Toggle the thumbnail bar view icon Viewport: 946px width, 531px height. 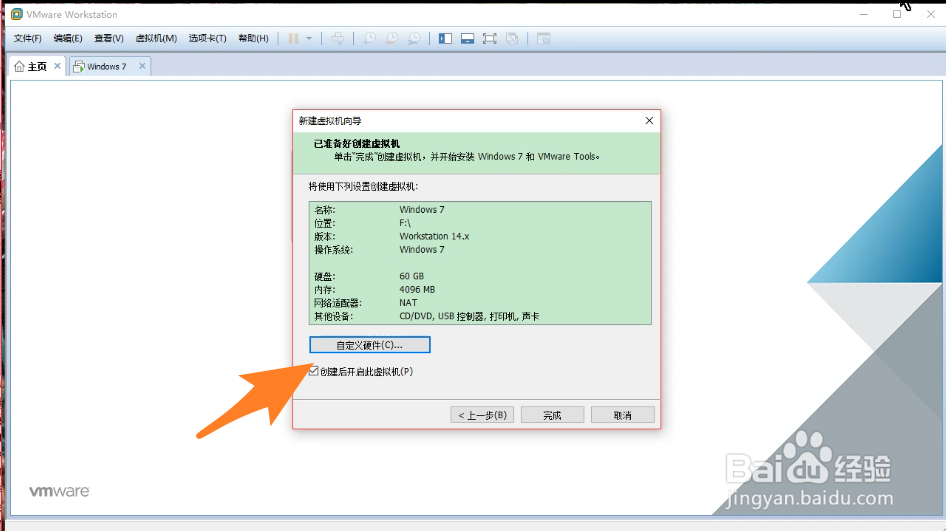[x=468, y=39]
